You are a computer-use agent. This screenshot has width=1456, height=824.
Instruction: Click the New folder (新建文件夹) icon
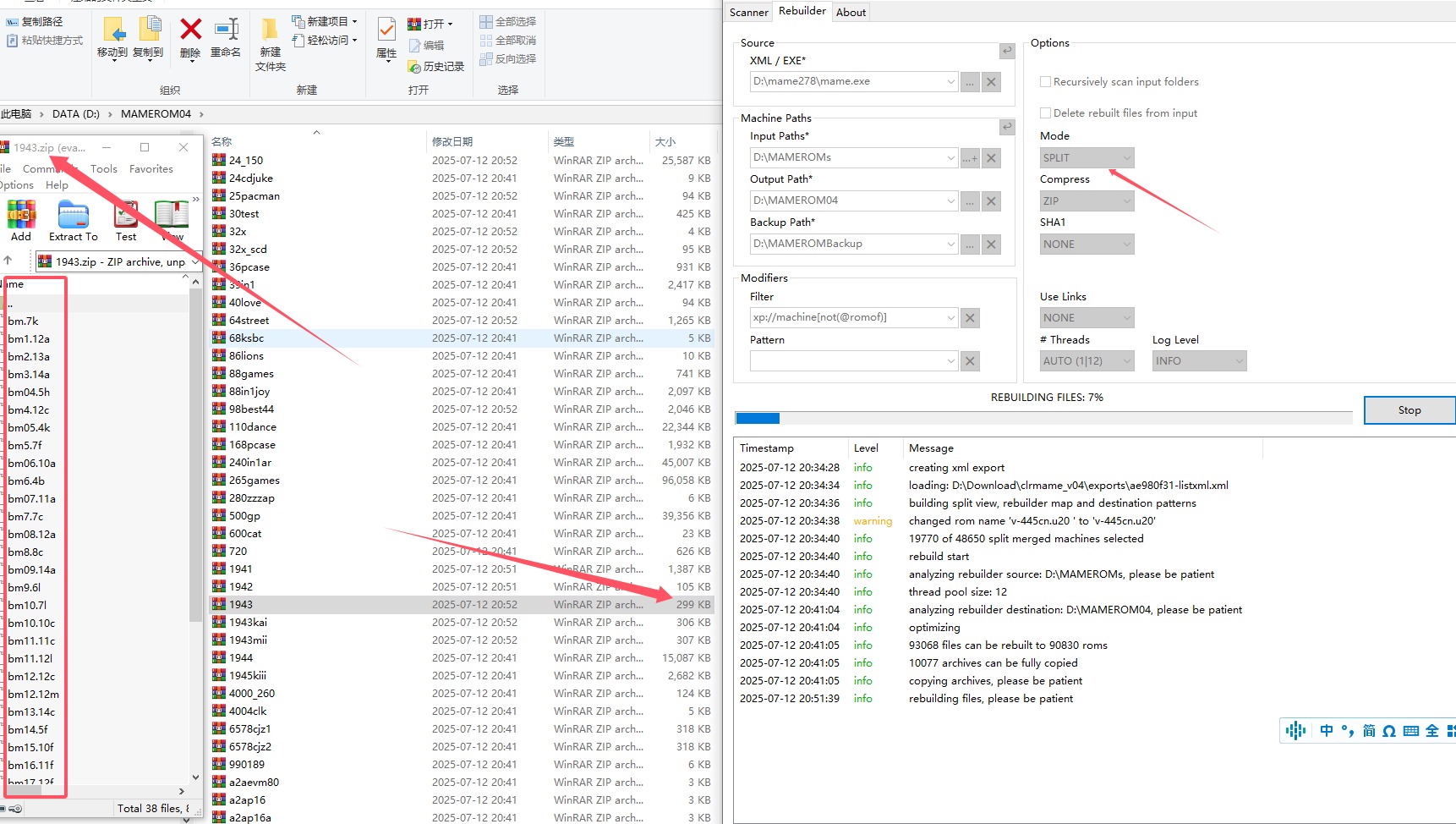(270, 44)
